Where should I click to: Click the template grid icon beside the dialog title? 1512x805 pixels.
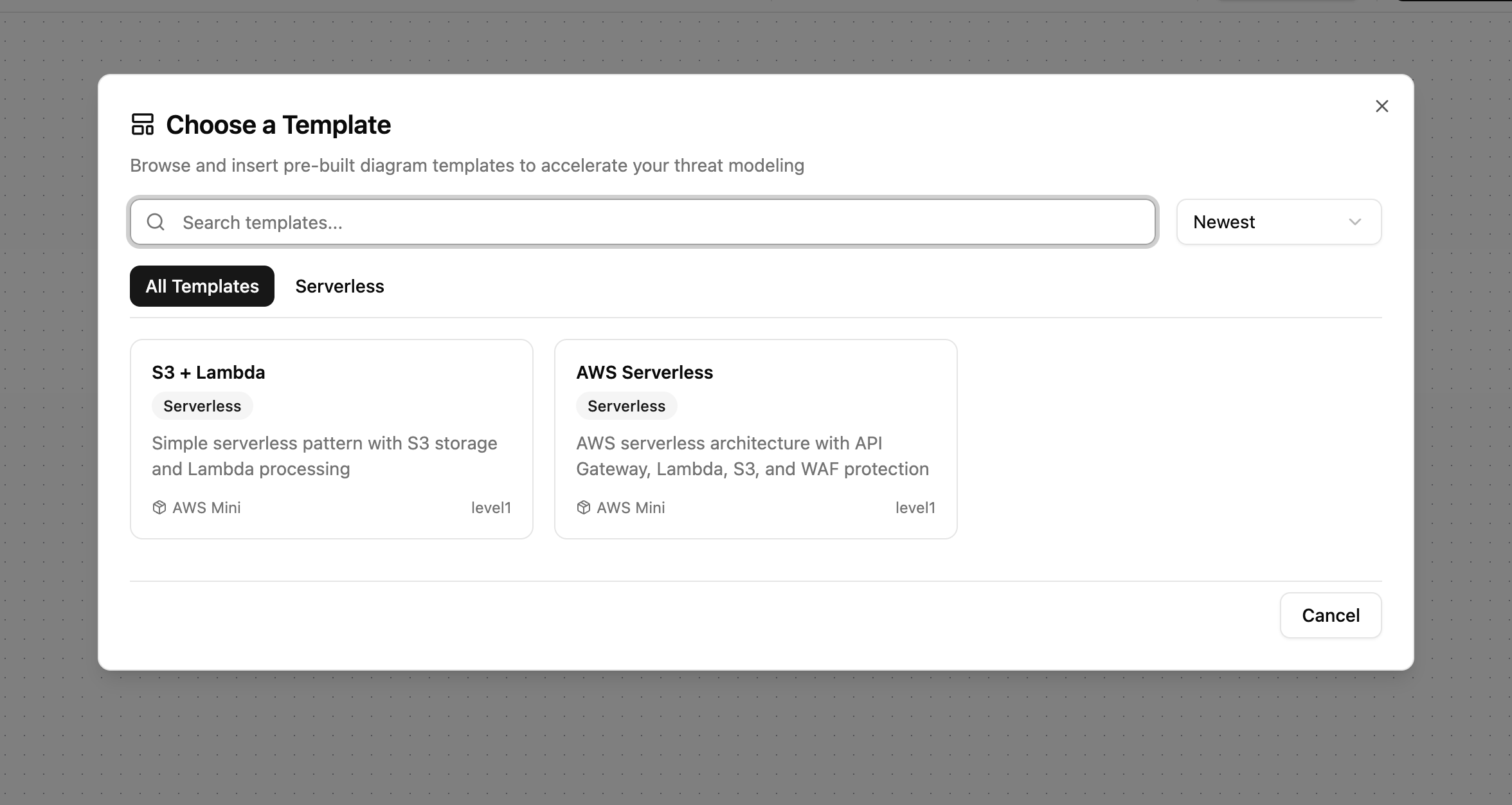143,125
